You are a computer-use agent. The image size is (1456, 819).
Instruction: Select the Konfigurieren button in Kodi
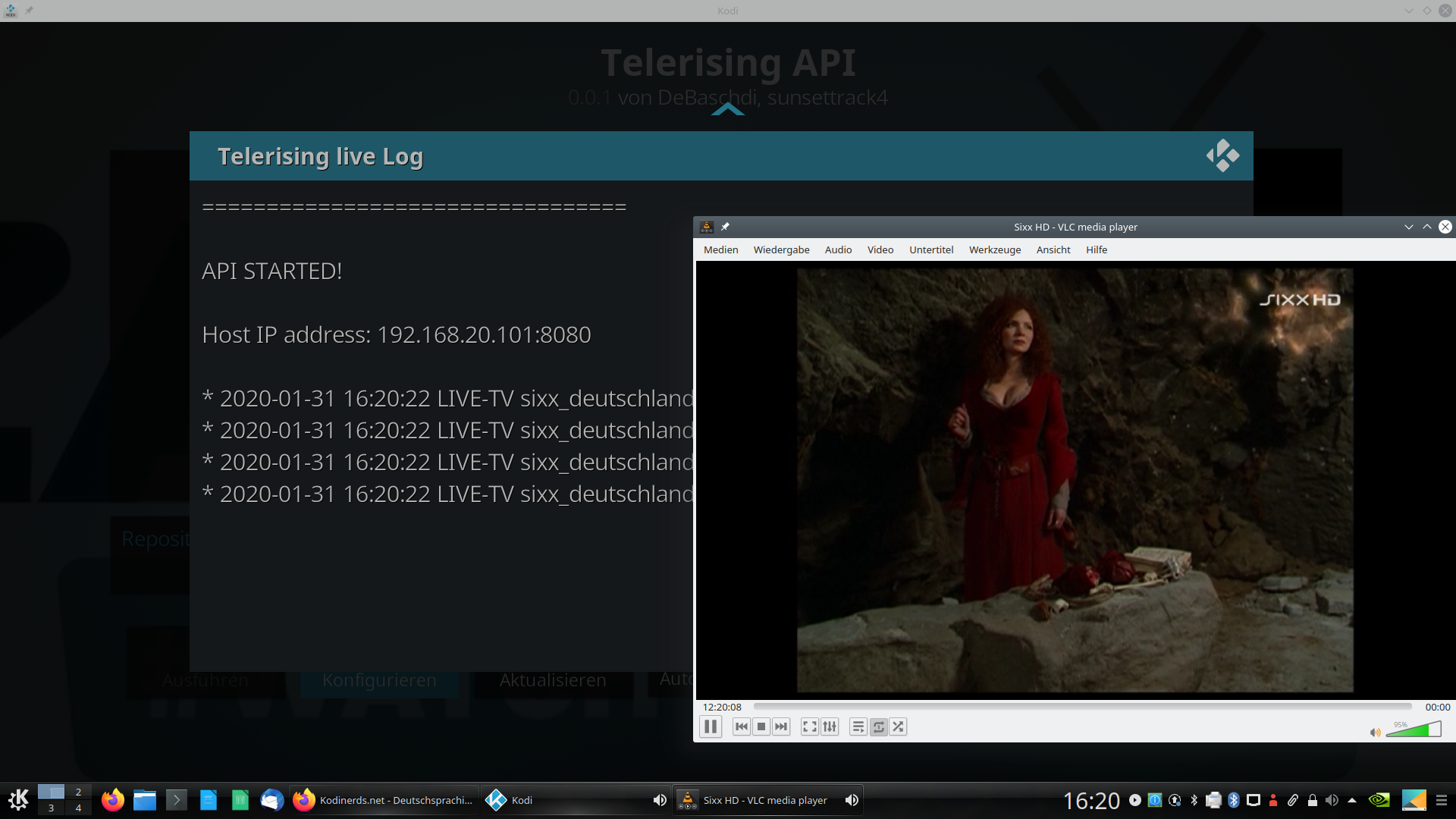coord(379,680)
